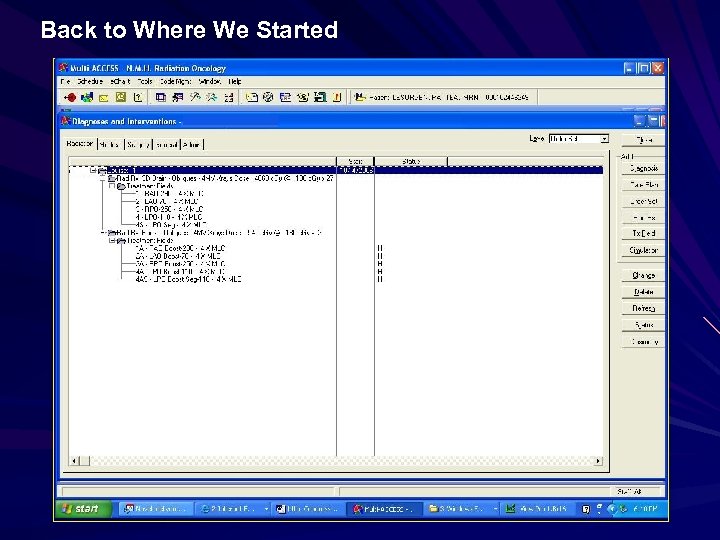This screenshot has width=720, height=540.
Task: Select treatment field row starting with 2 - LAO
Action: coord(167,201)
